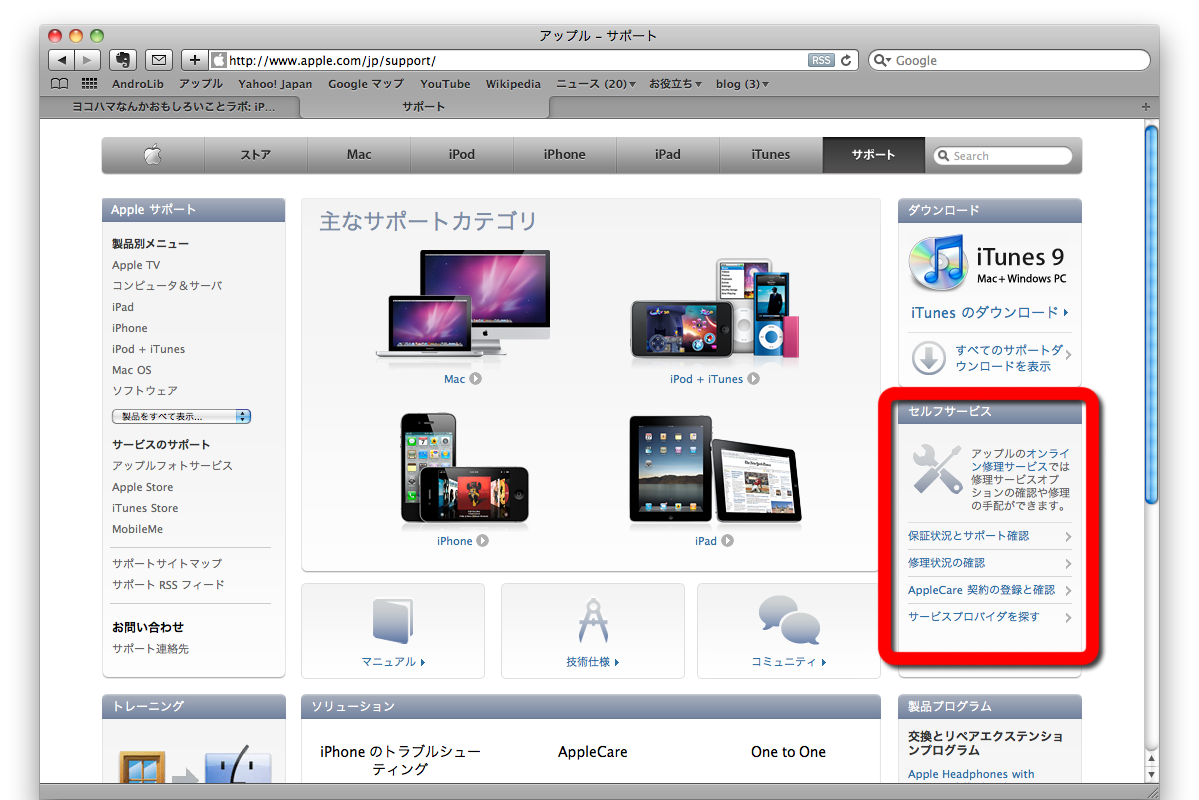Go forward with Safari's forward arrow
This screenshot has width=1199, height=800.
(87, 60)
